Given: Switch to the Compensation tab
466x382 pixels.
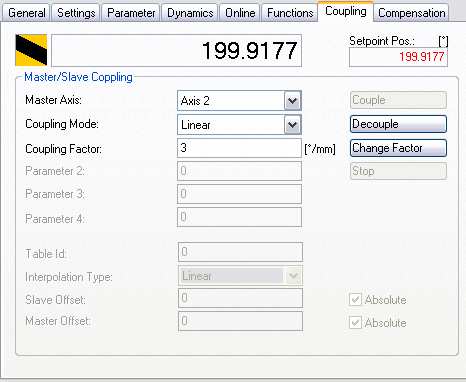Looking at the screenshot, I should tap(411, 13).
